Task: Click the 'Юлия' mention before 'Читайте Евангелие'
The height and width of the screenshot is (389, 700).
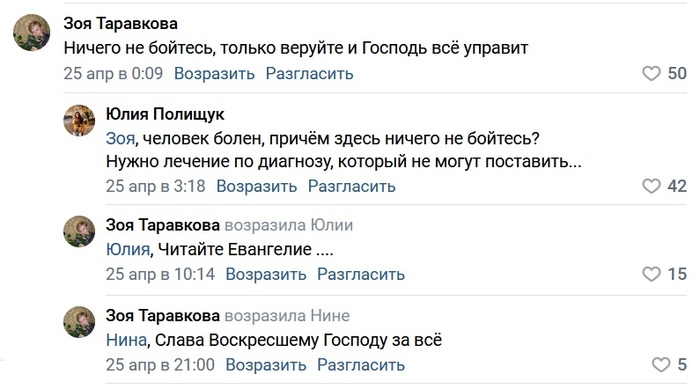Action: (128, 249)
